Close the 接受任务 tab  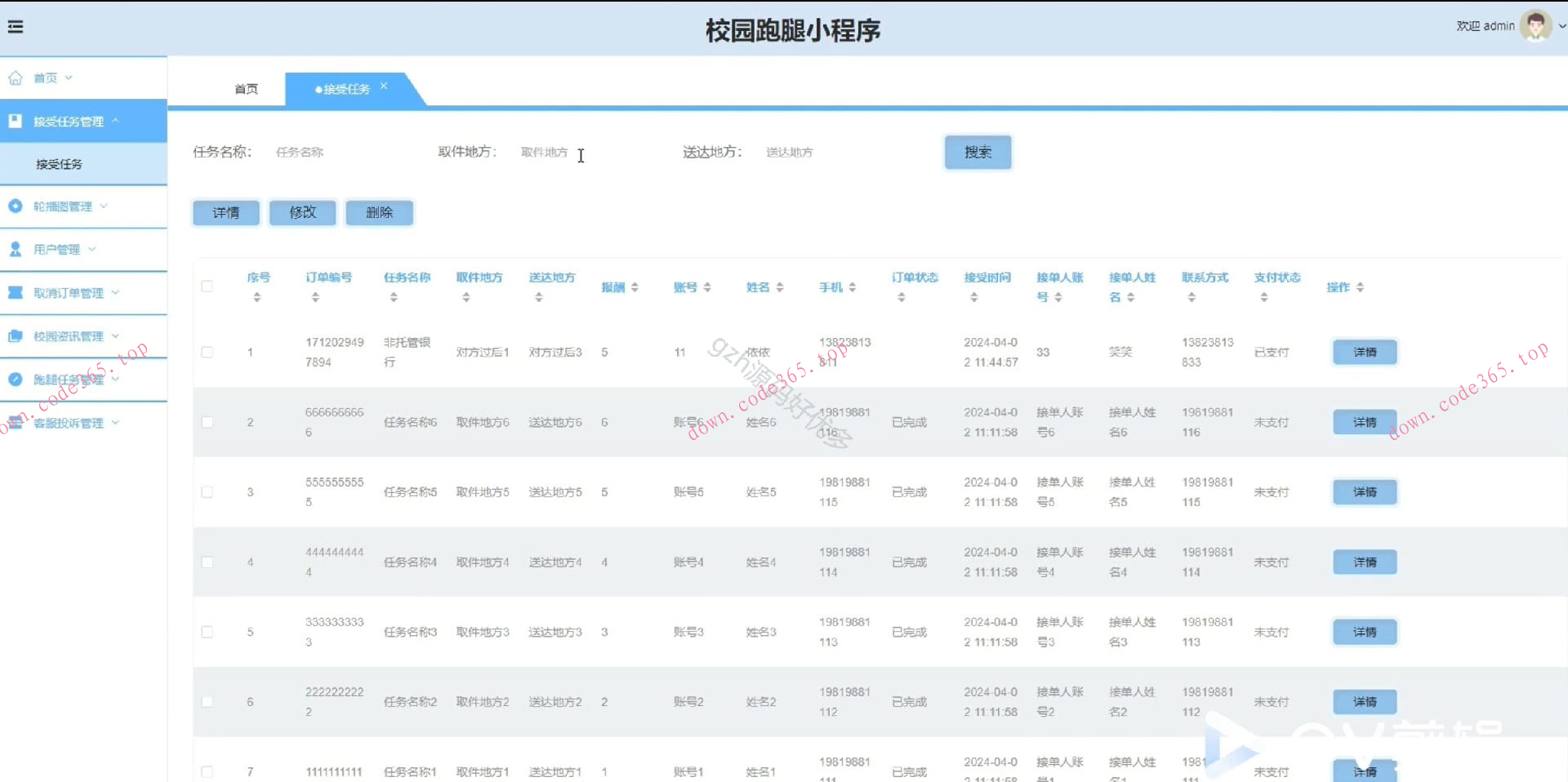[384, 84]
